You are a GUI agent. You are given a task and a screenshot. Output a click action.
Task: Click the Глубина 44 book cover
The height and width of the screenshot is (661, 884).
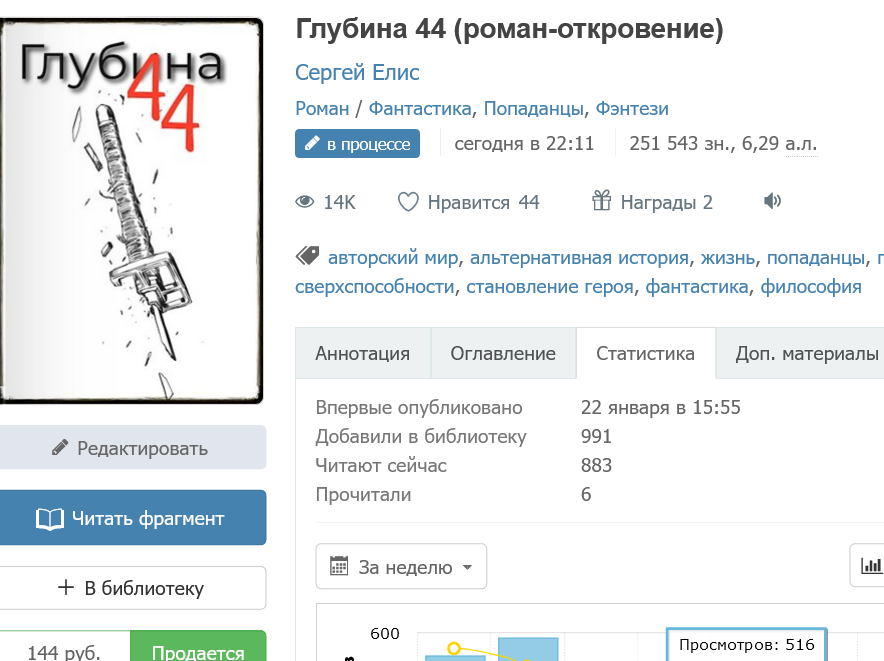[131, 211]
